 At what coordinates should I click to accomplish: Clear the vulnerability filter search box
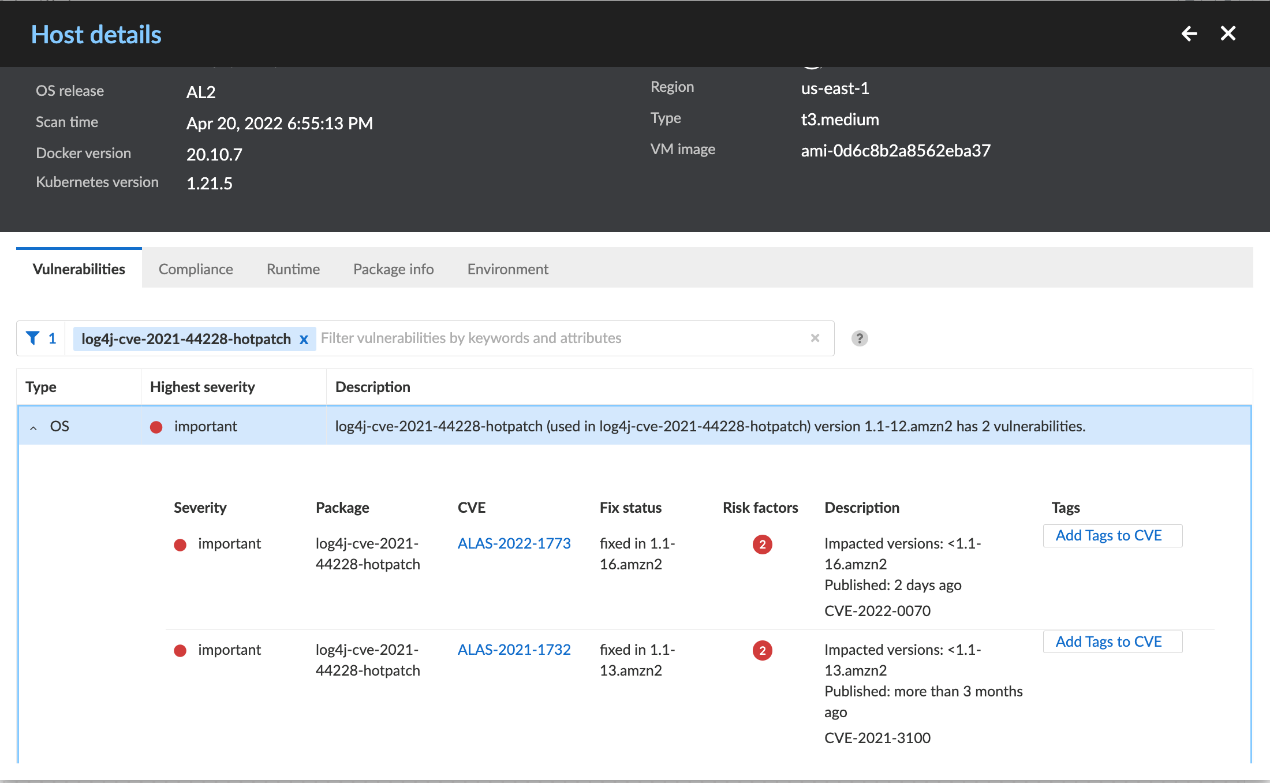815,338
